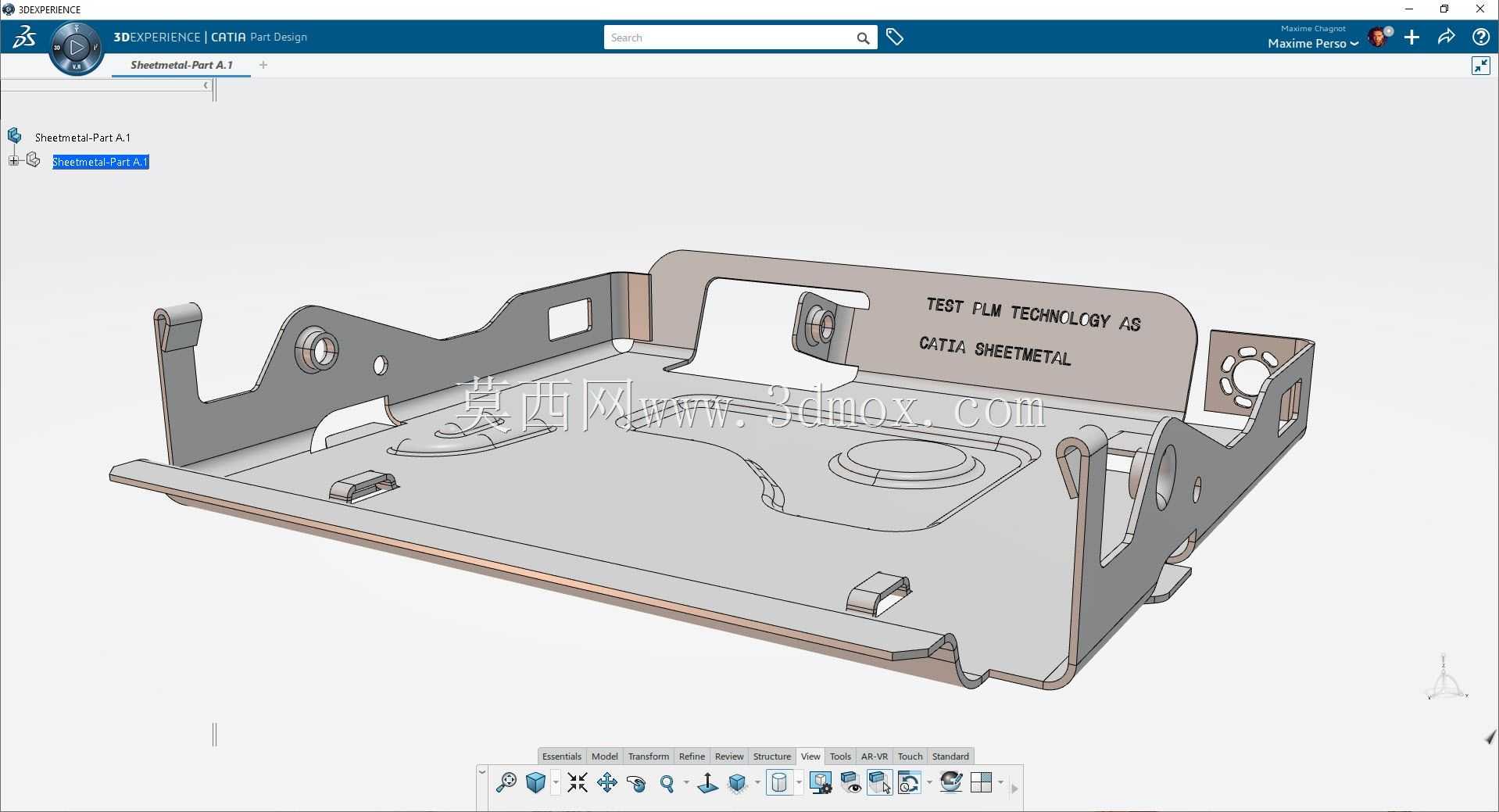The height and width of the screenshot is (812, 1499).
Task: Toggle the visible space swap cursor icon
Action: (x=880, y=782)
